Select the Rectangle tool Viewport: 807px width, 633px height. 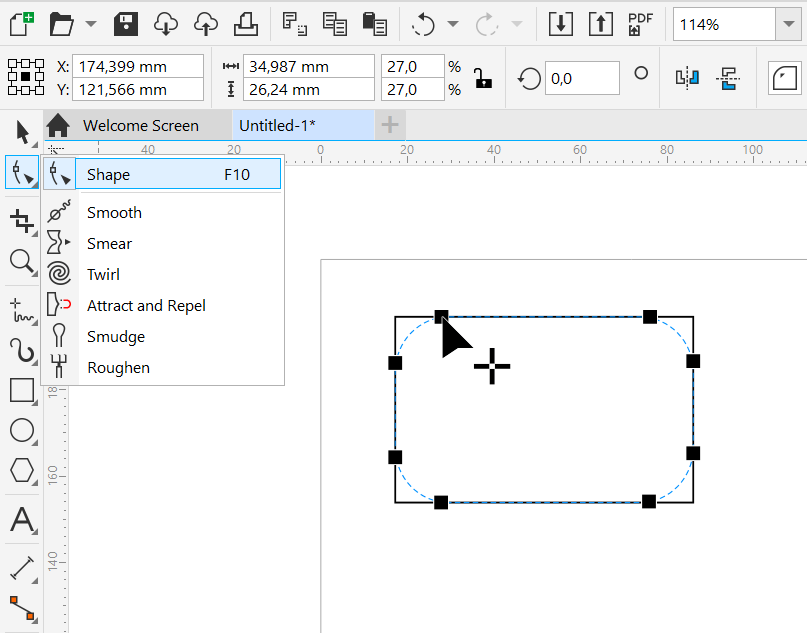coord(22,391)
